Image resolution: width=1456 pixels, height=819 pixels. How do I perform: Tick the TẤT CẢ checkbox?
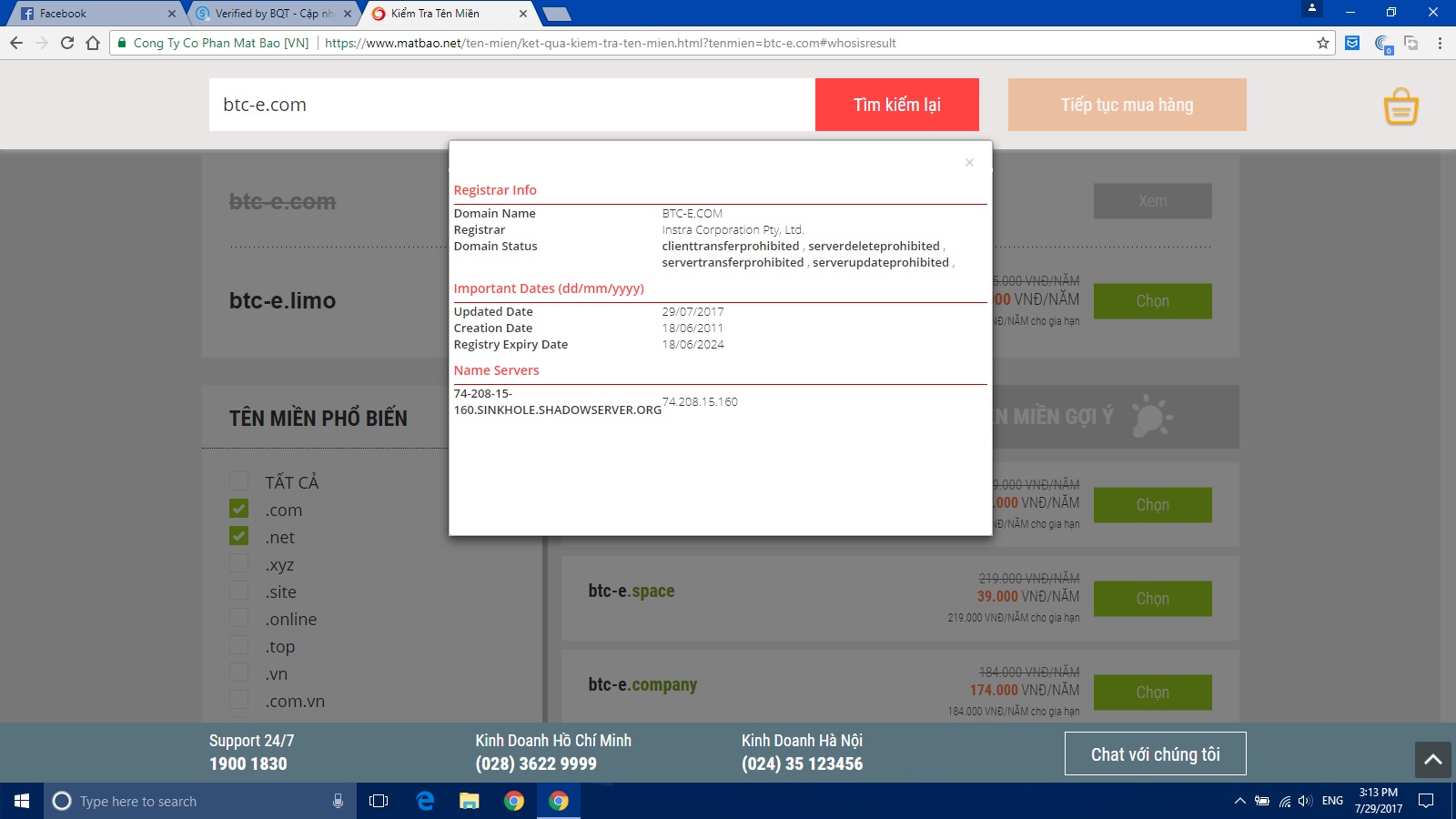click(238, 481)
